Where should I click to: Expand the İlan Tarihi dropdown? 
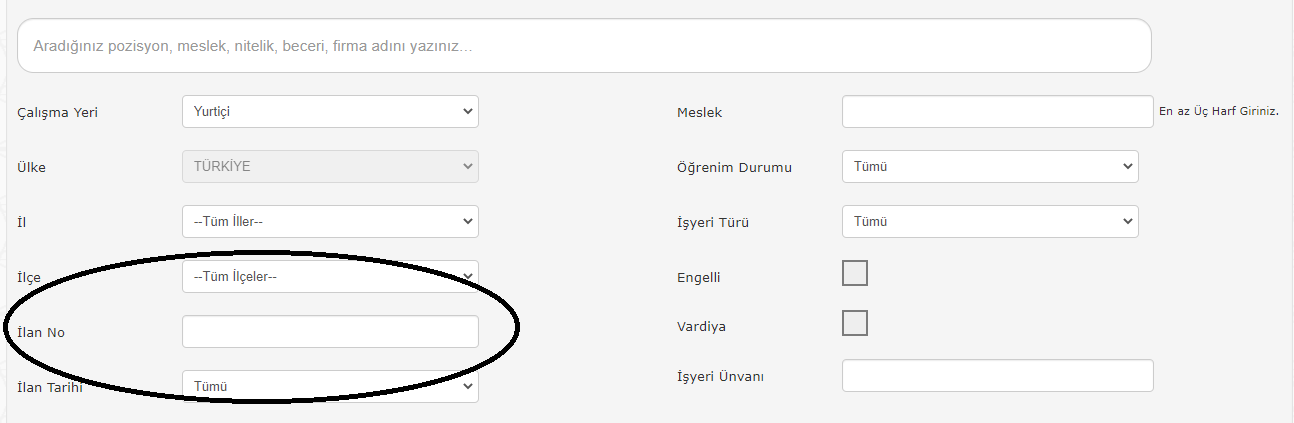click(x=330, y=386)
